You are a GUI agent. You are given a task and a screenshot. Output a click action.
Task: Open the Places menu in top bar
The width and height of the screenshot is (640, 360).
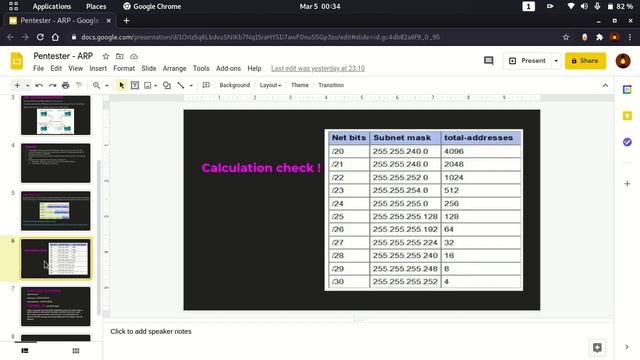(x=96, y=7)
